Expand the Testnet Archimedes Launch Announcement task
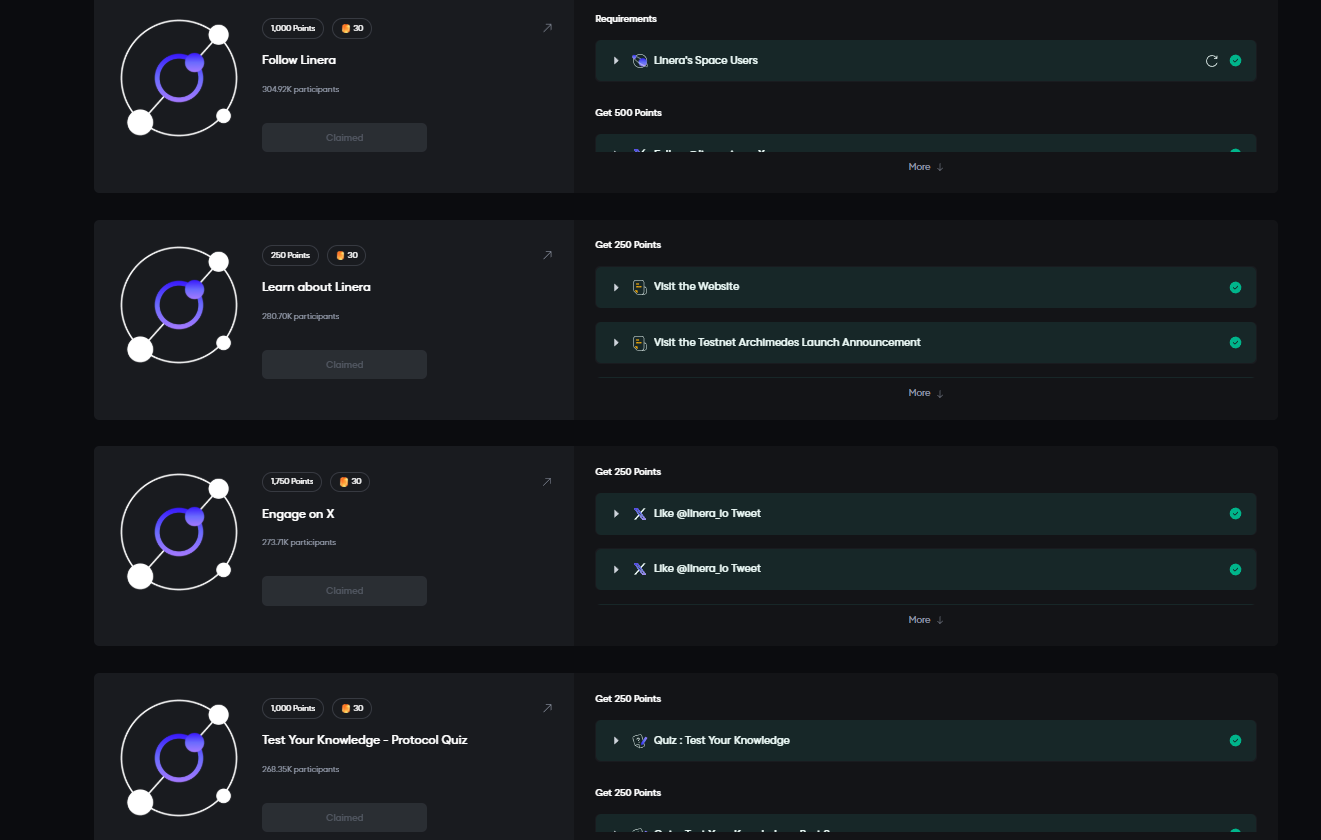The width and height of the screenshot is (1321, 840). [x=616, y=343]
